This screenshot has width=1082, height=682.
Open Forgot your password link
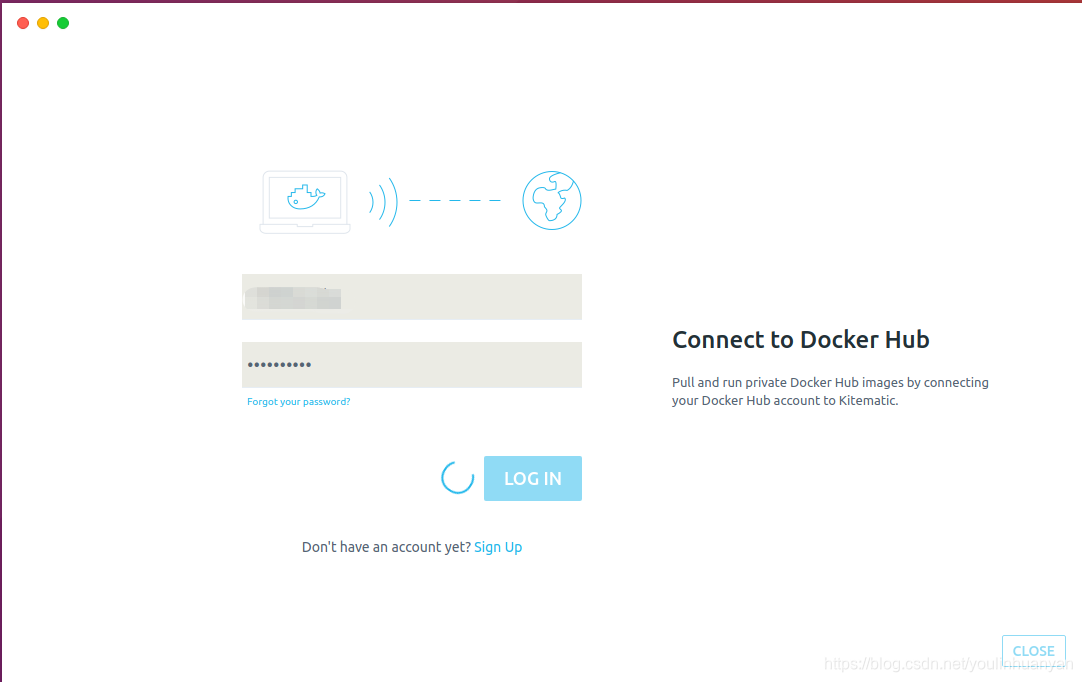[299, 402]
